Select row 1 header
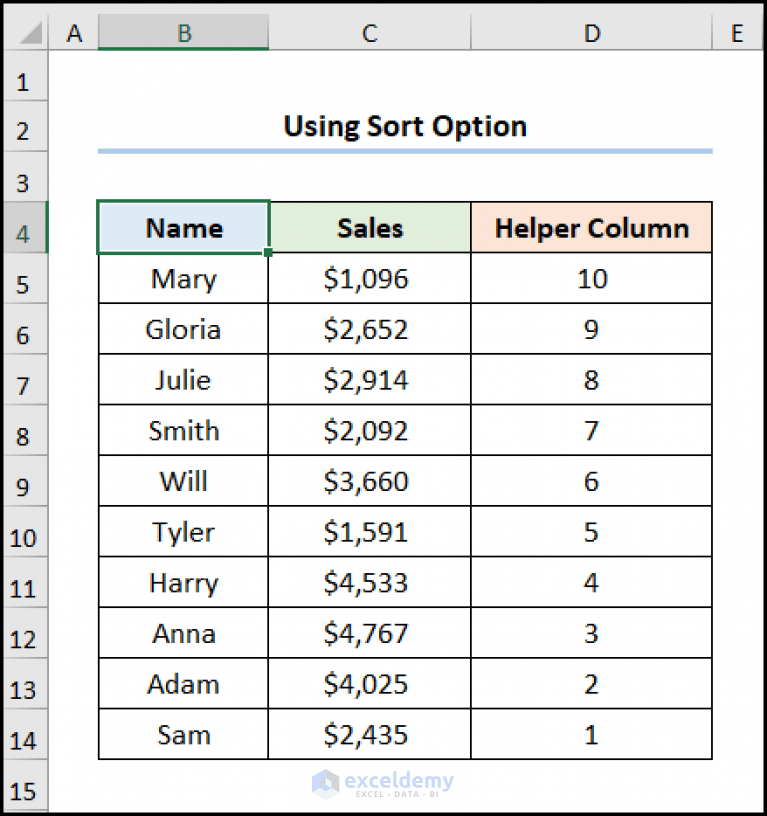This screenshot has width=767, height=816. [x=25, y=79]
